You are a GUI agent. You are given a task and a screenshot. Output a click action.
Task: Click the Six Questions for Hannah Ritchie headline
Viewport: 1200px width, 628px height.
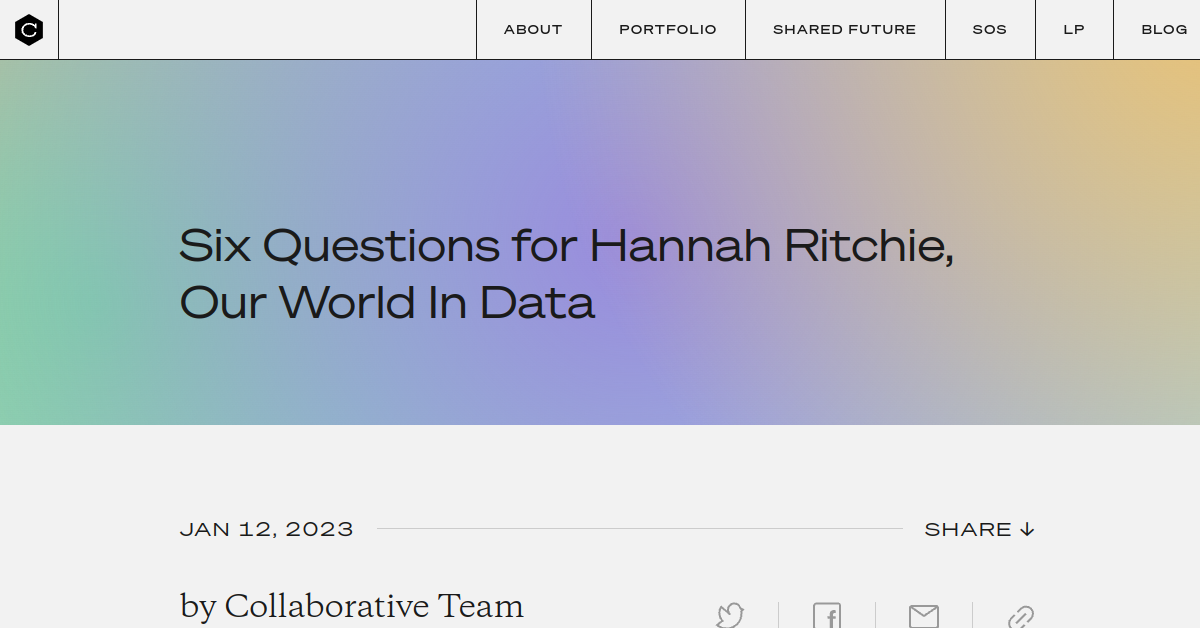pyautogui.click(x=566, y=273)
